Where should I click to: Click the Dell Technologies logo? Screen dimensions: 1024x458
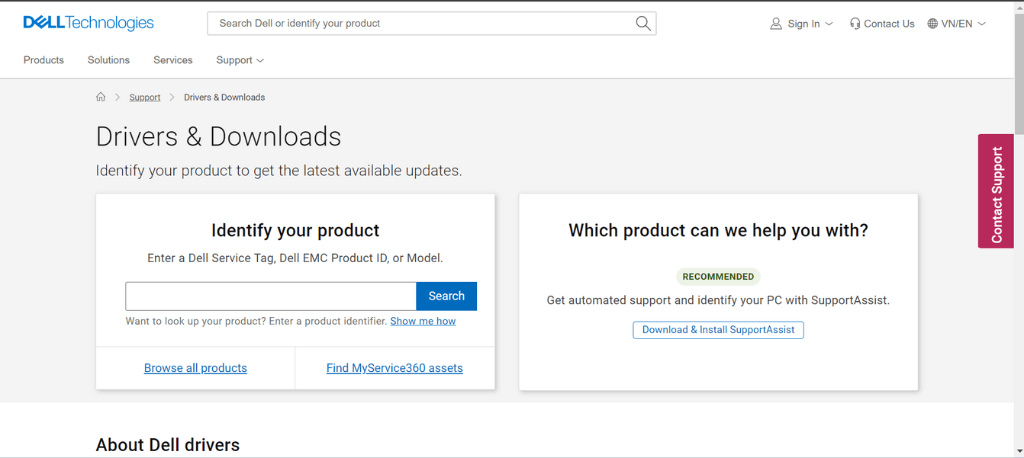point(88,23)
